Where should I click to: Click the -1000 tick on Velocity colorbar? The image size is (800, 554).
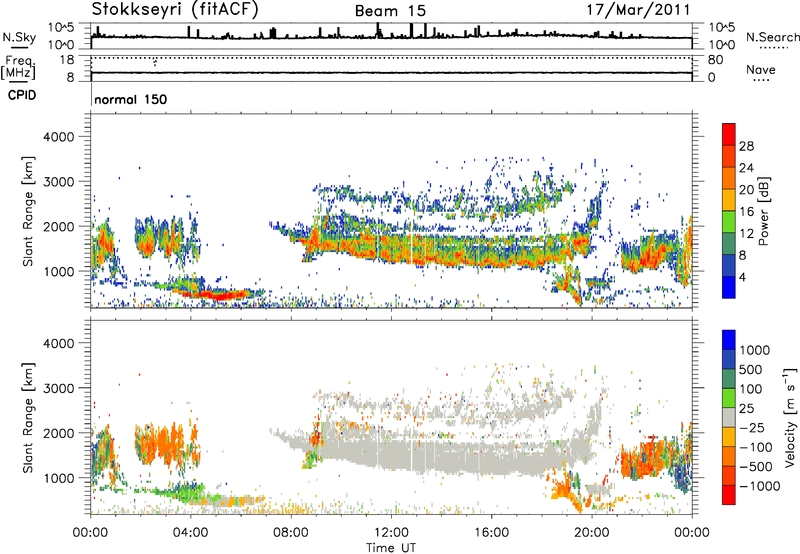(x=760, y=486)
